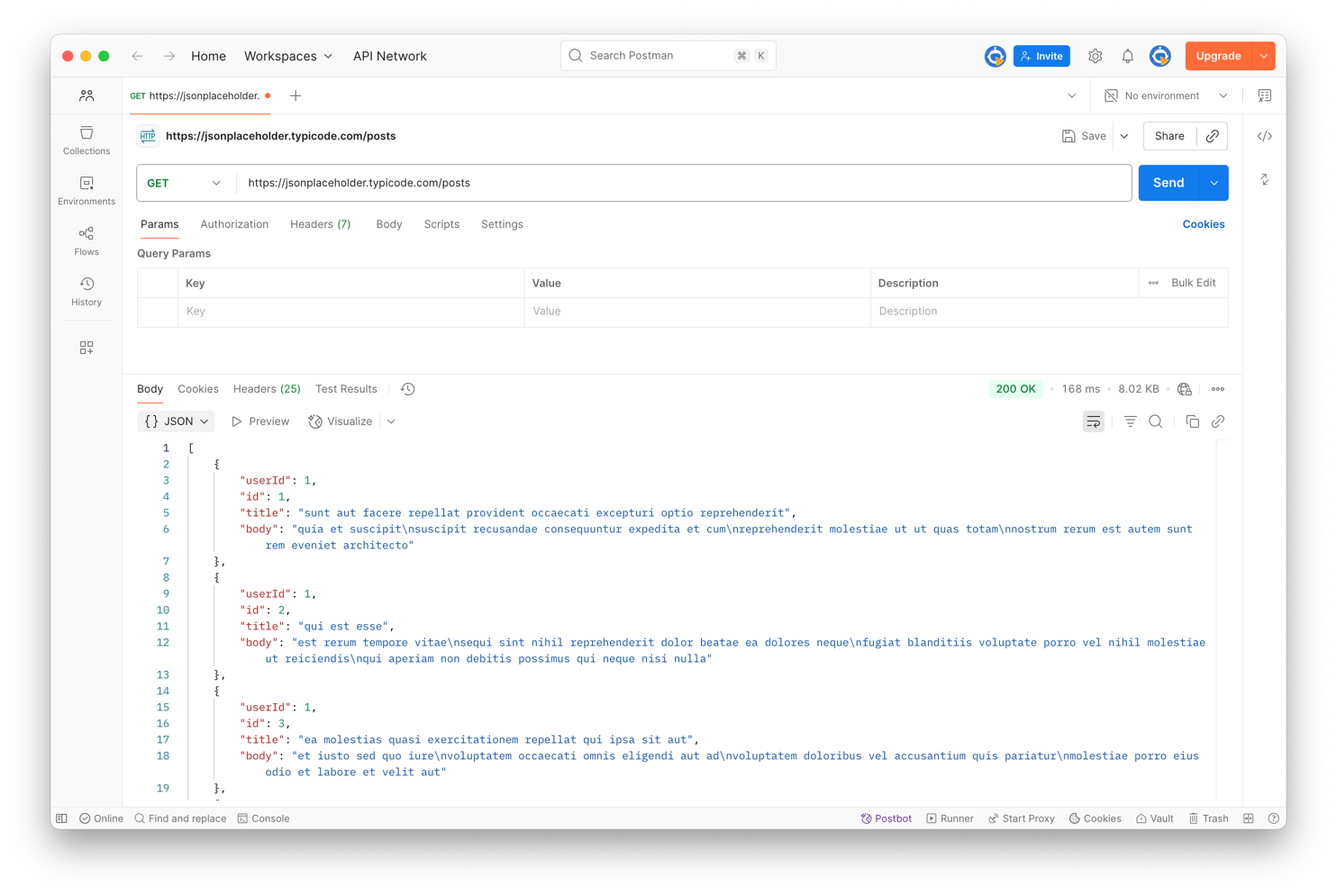Open the Cookies link
This screenshot has width=1337, height=896.
[x=1203, y=224]
